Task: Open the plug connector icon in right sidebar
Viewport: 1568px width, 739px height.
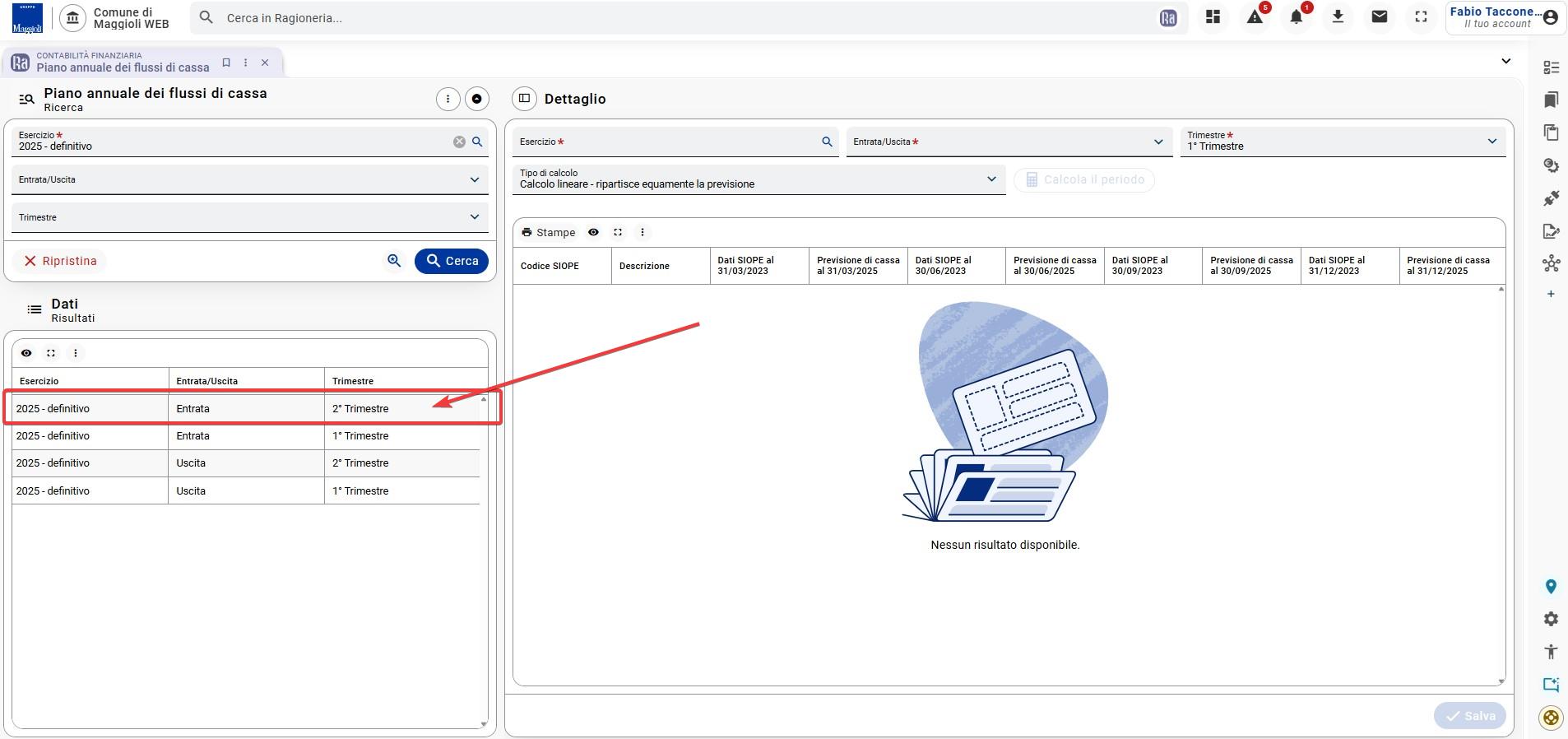Action: 1551,198
